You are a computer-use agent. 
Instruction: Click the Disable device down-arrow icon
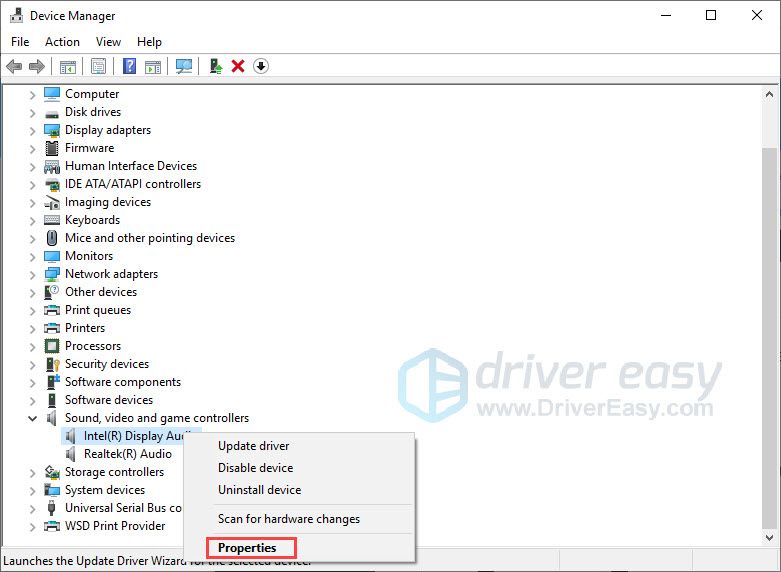[x=261, y=66]
